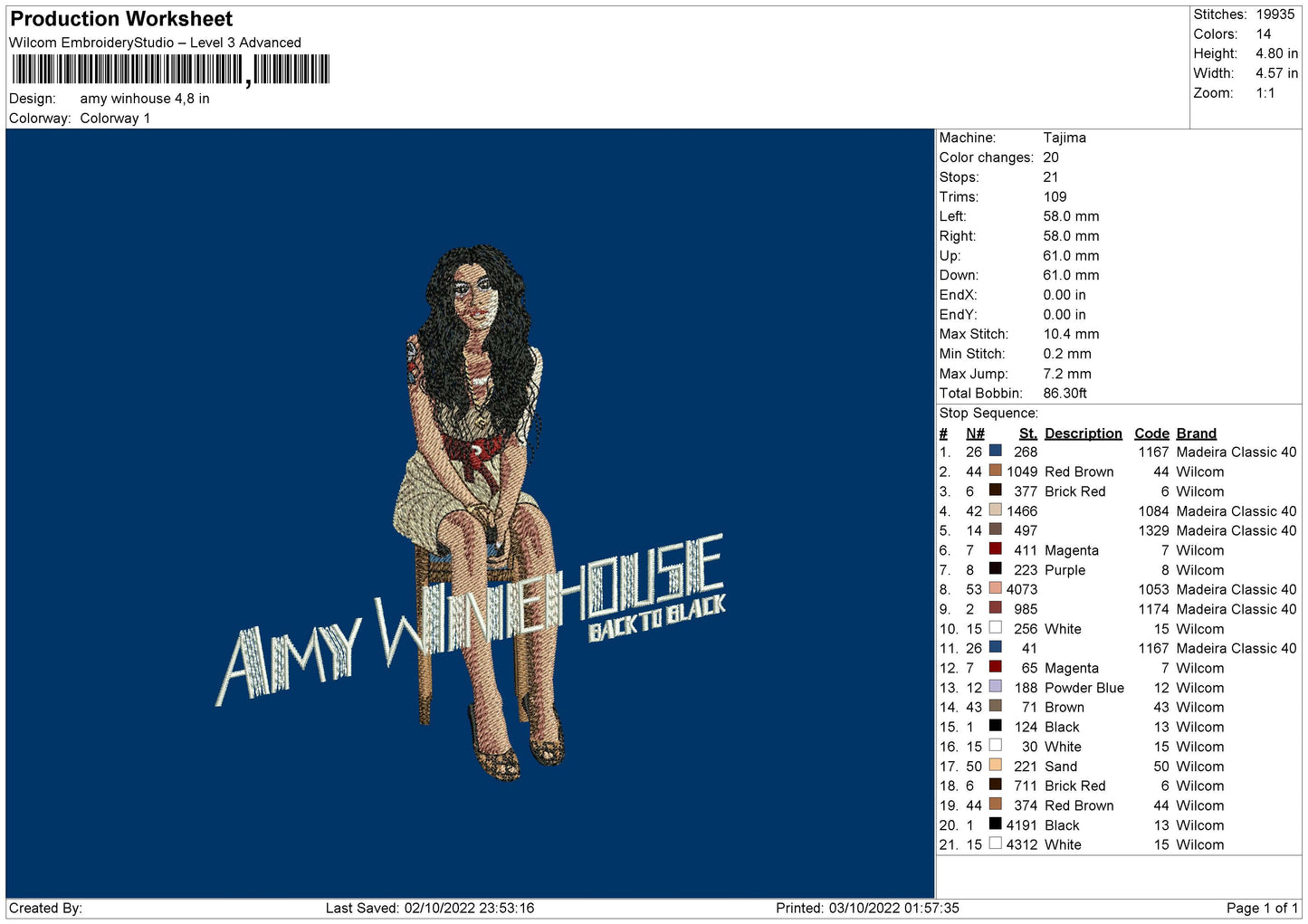Click the Trims value 109

[x=1055, y=196]
